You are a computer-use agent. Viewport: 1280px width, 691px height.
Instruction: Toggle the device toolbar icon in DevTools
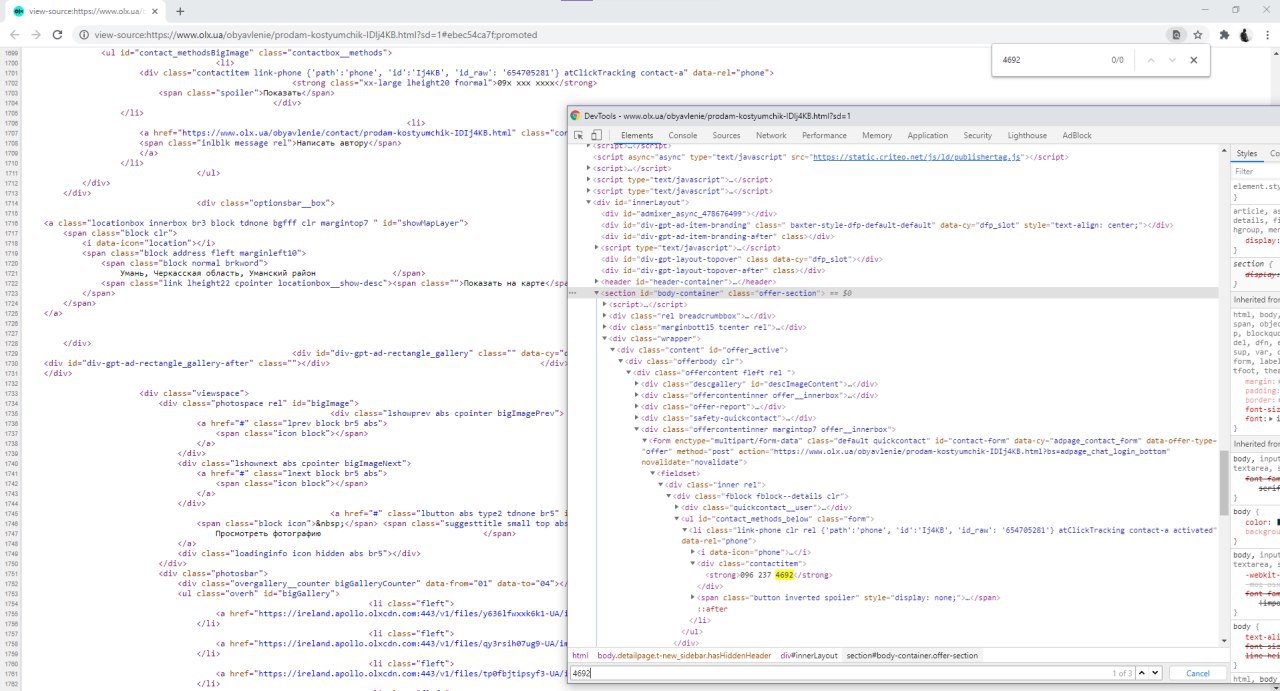click(x=597, y=135)
